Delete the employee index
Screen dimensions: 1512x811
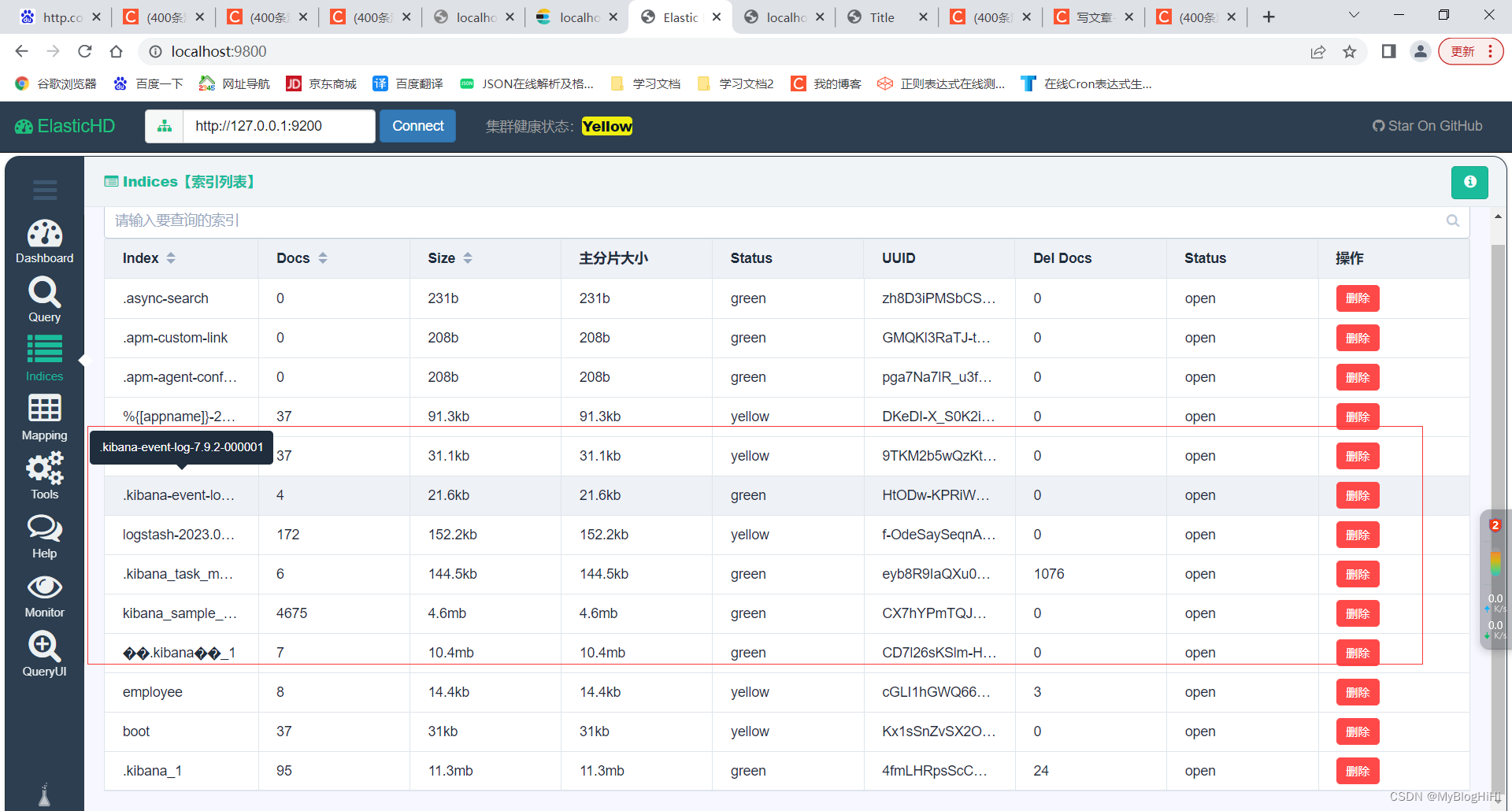click(1358, 692)
